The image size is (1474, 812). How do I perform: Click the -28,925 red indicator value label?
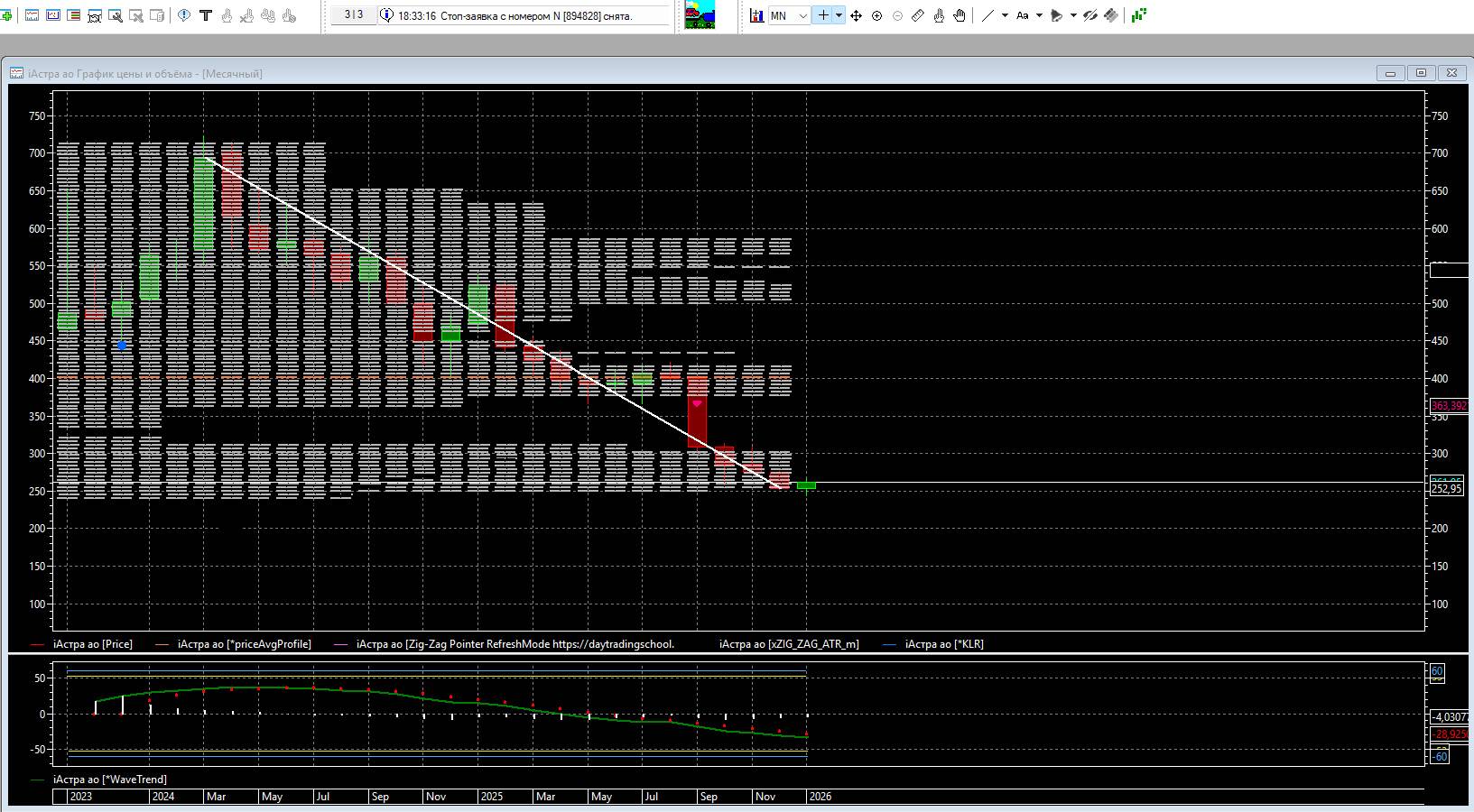coord(1451,734)
